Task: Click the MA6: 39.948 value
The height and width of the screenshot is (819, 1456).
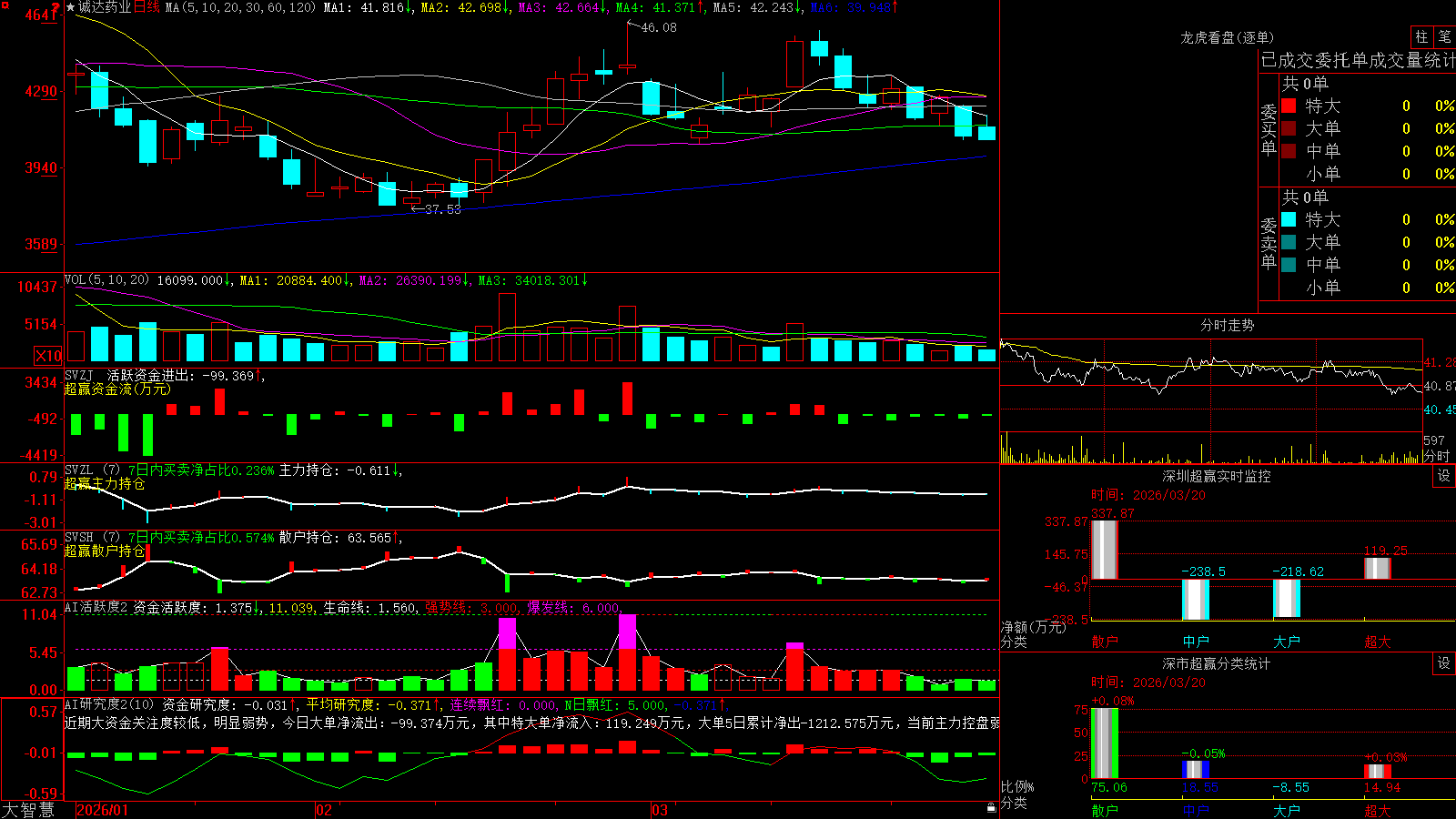Action: pyautogui.click(x=854, y=7)
